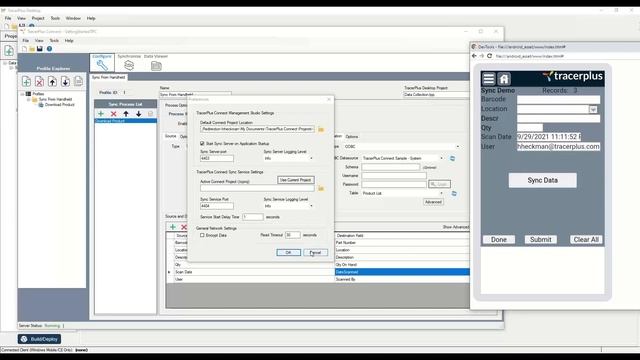Click the Sync Service Port field

(217, 206)
